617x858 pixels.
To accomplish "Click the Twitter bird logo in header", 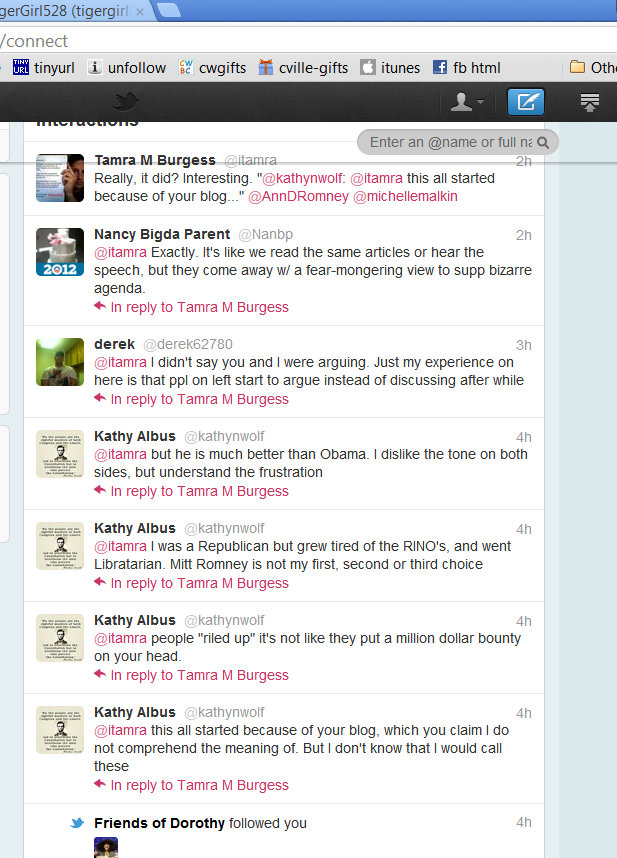I will tap(125, 102).
